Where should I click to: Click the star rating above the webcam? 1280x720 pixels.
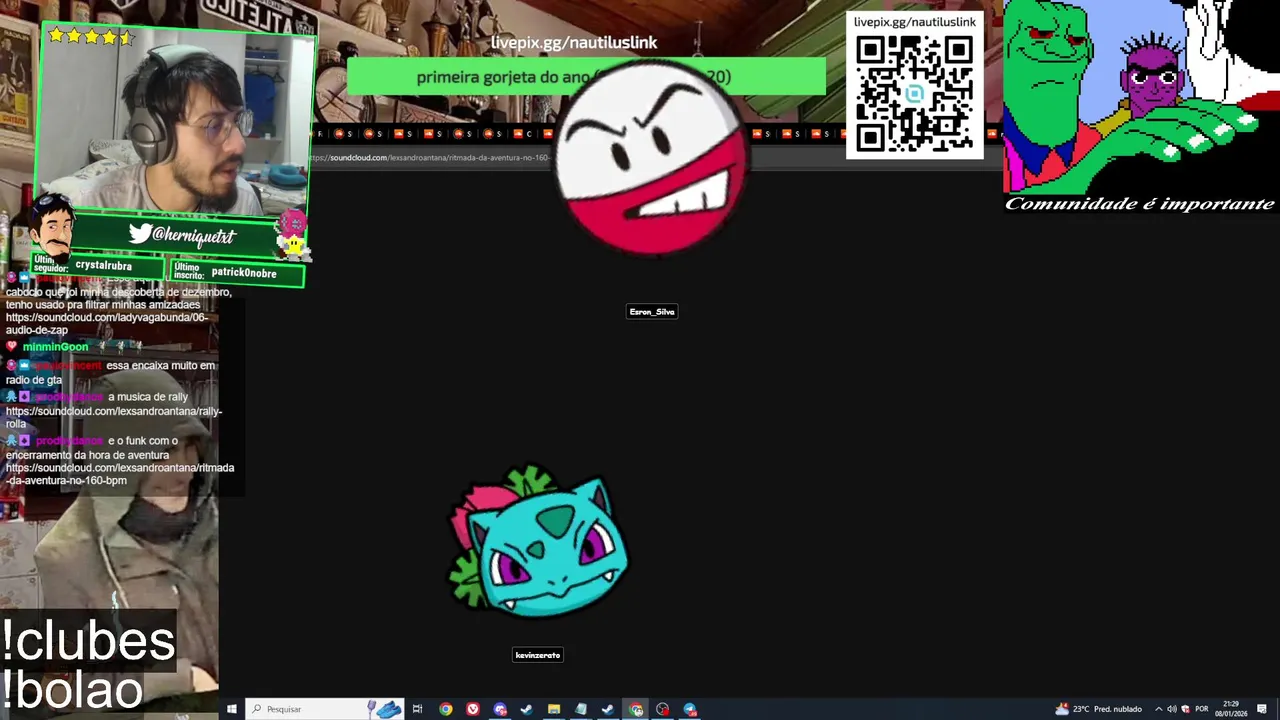coord(91,37)
